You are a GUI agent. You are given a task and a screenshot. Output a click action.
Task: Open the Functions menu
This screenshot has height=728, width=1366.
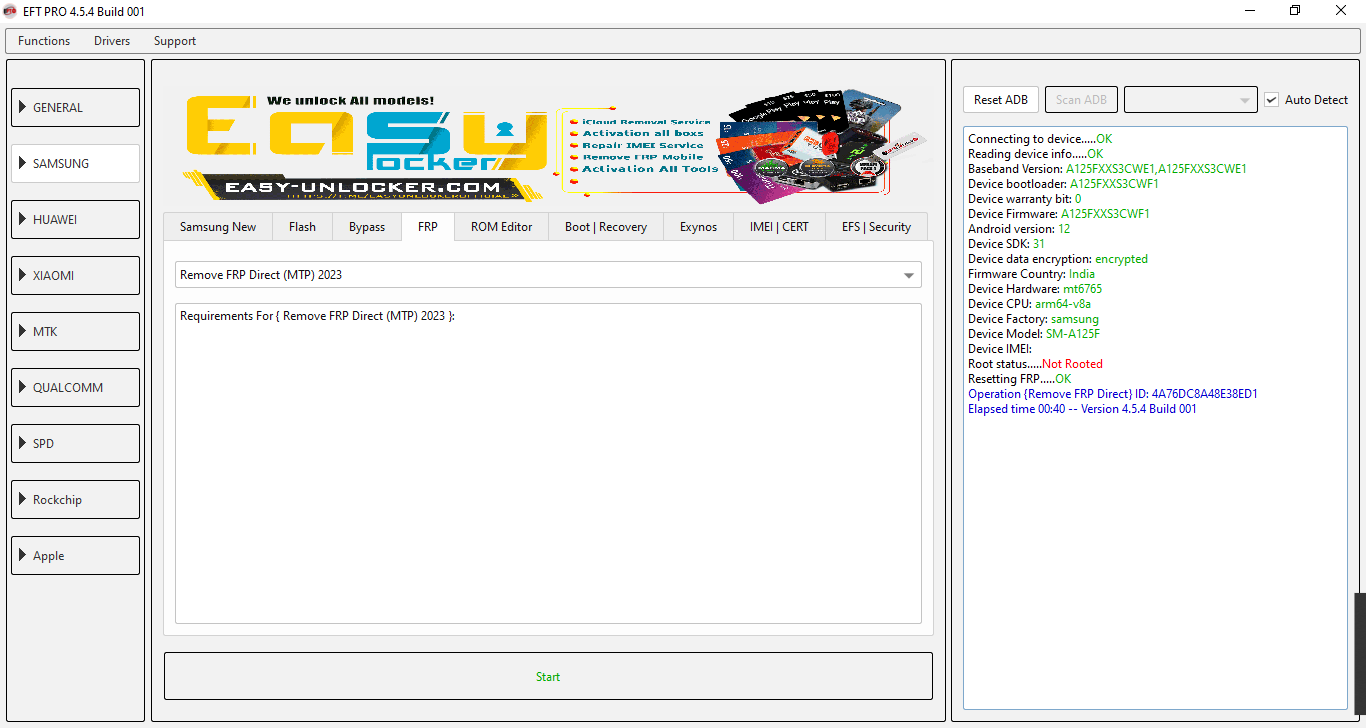(x=44, y=41)
